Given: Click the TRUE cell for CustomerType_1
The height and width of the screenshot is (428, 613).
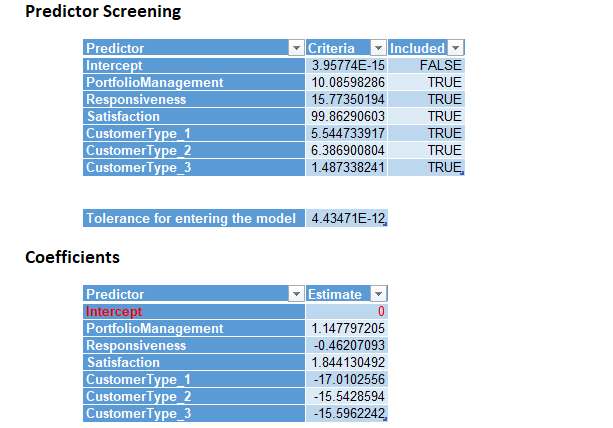Looking at the screenshot, I should [426, 133].
